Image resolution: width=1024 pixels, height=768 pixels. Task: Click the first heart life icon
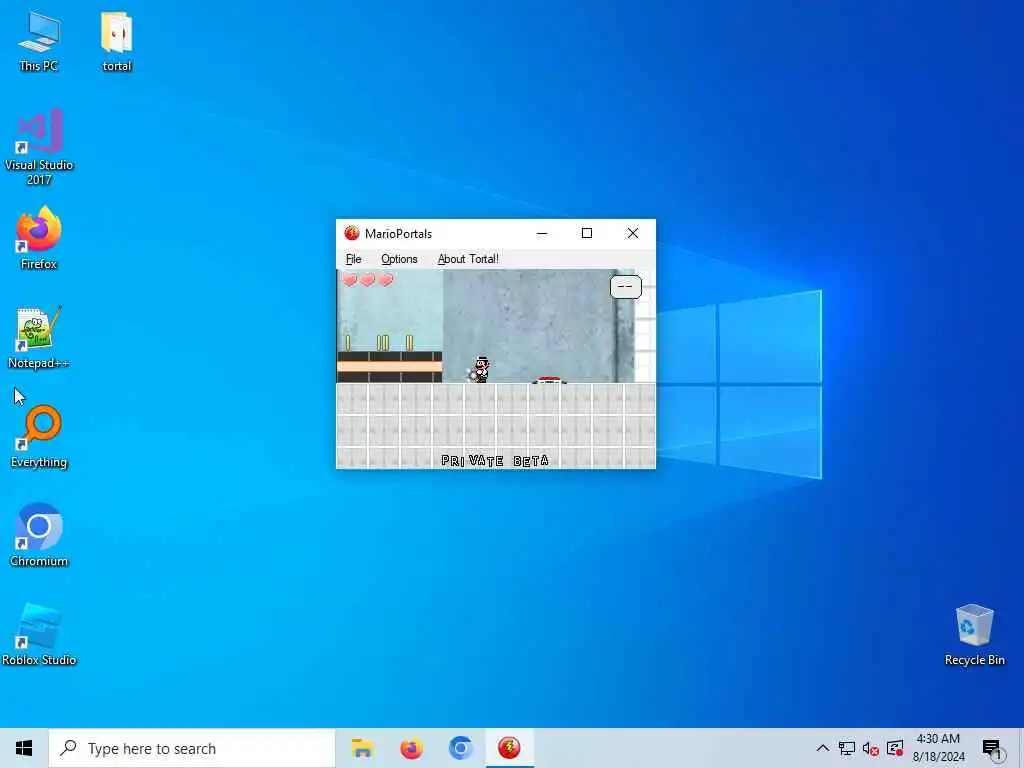pyautogui.click(x=350, y=280)
